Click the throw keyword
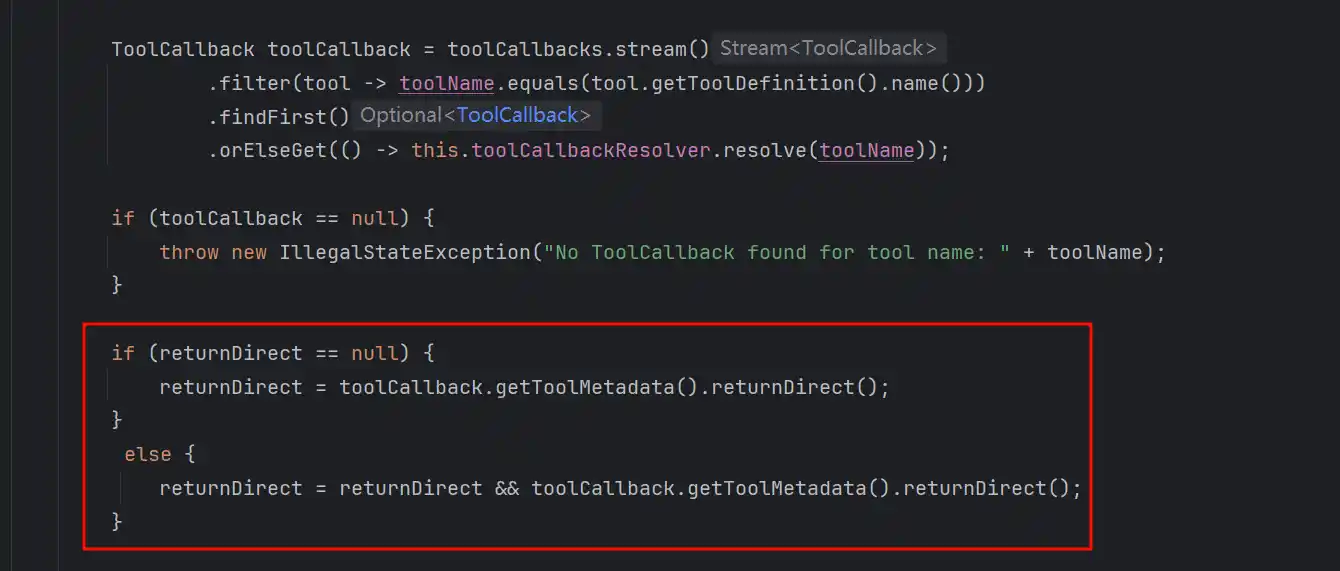1340x571 pixels. (189, 252)
